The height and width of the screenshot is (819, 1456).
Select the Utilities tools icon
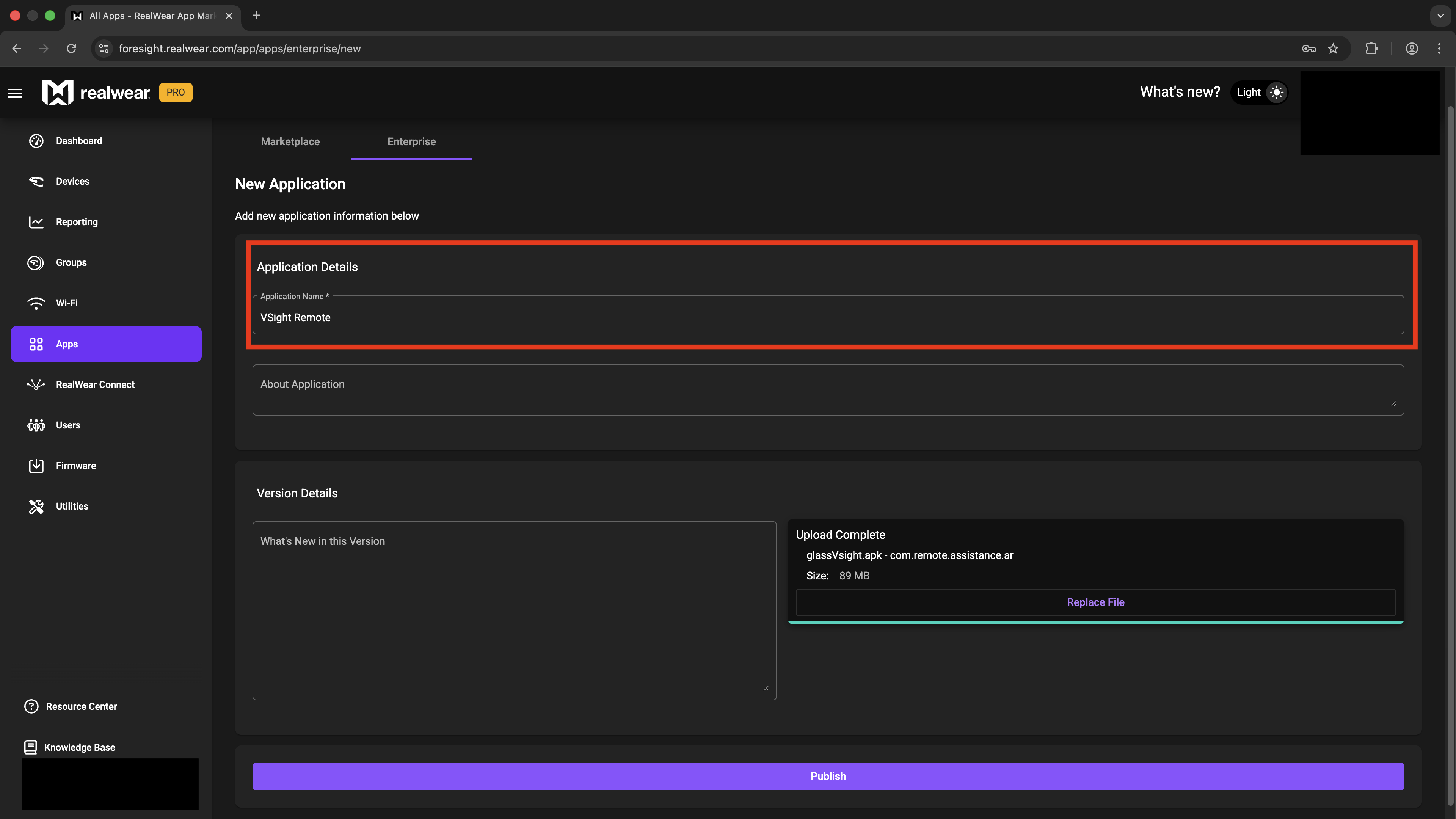click(x=36, y=507)
